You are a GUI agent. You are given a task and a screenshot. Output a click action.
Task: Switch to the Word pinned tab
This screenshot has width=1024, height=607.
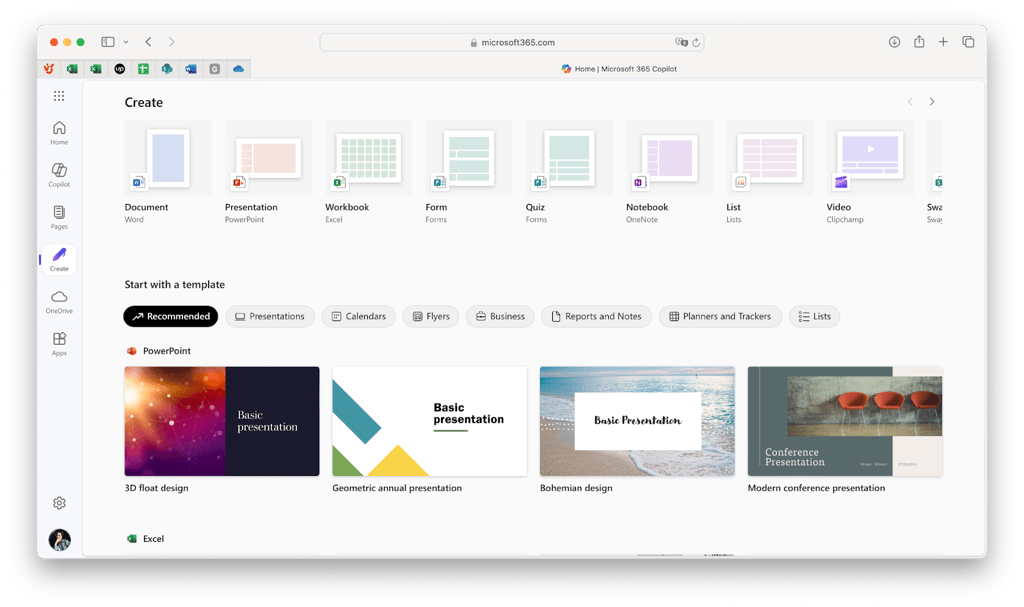click(x=191, y=69)
